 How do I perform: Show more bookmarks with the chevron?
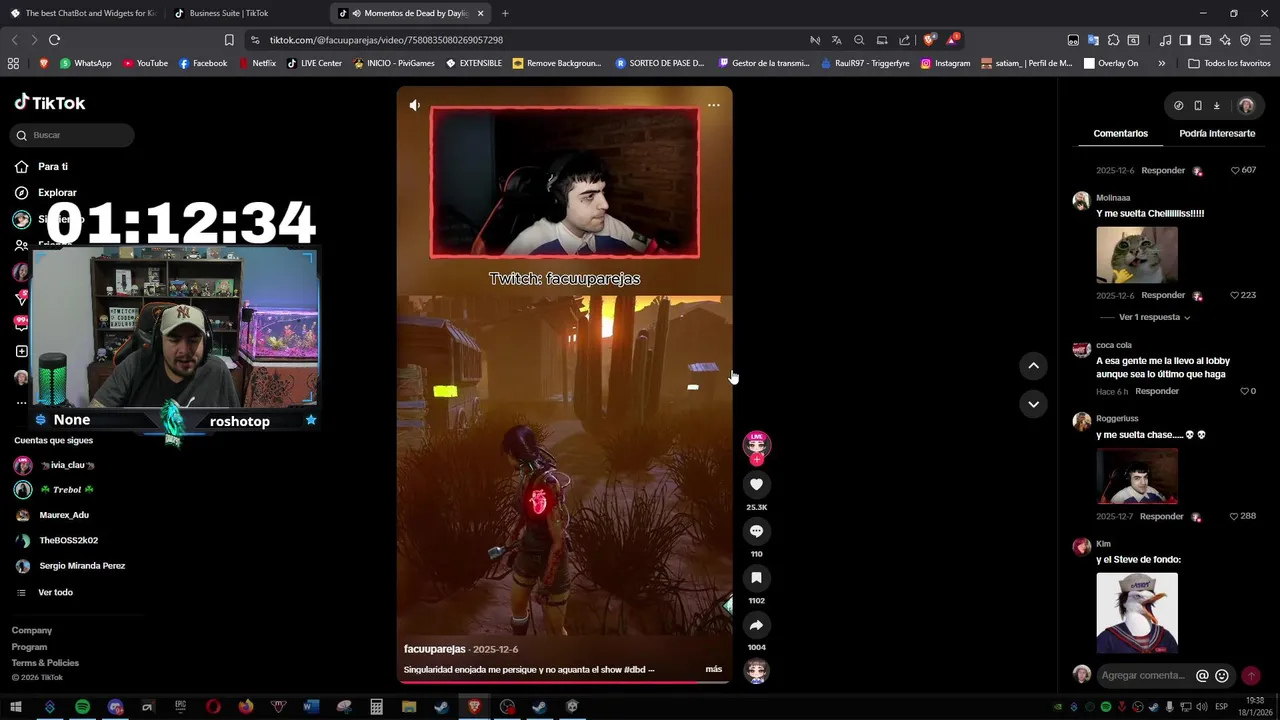tap(1161, 63)
